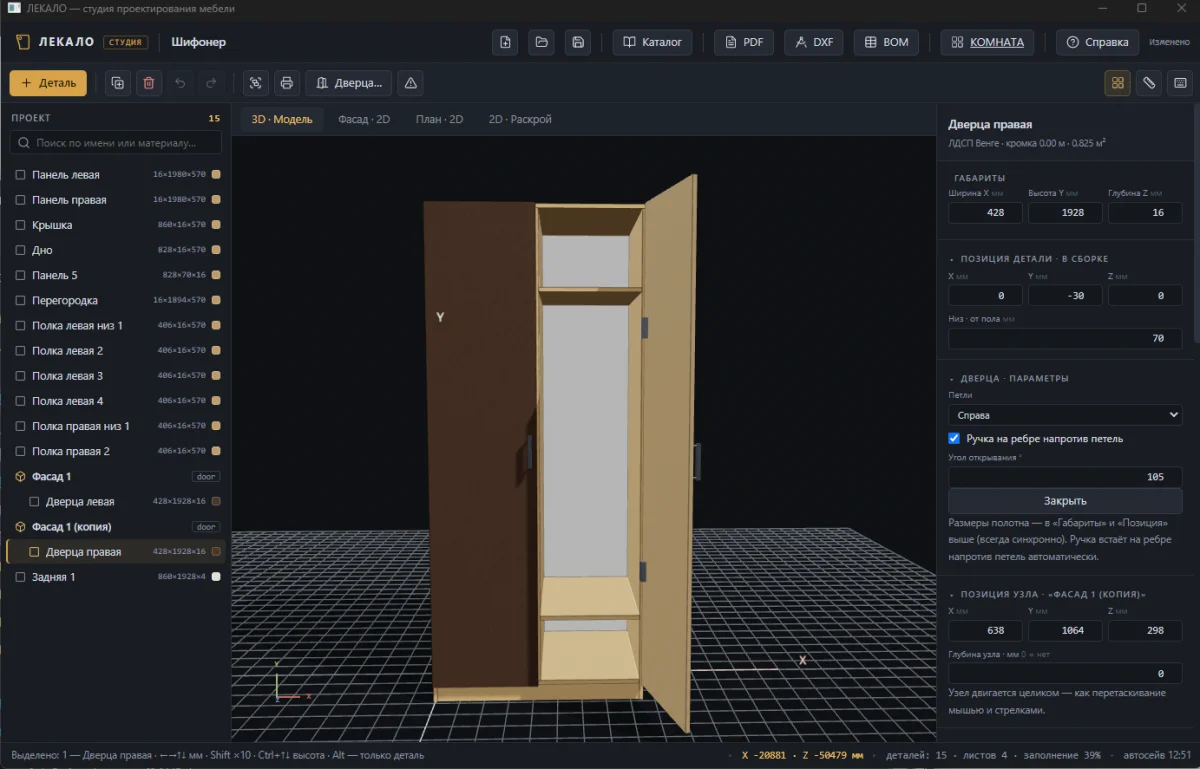Switch to the План · 2D tab
Image resolution: width=1200 pixels, height=769 pixels.
439,120
